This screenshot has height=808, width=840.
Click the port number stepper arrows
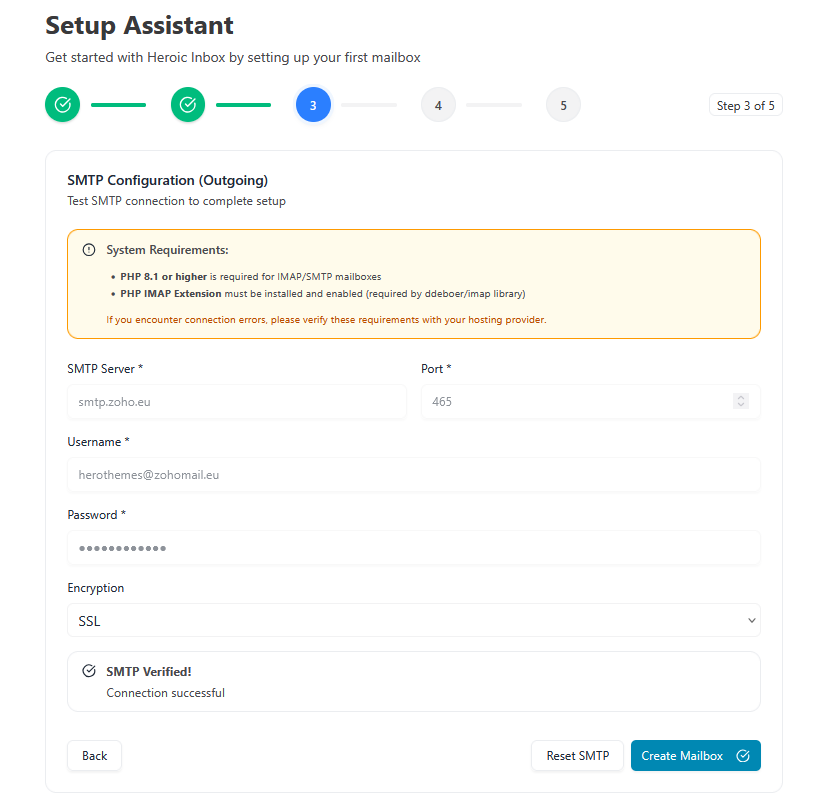point(741,401)
